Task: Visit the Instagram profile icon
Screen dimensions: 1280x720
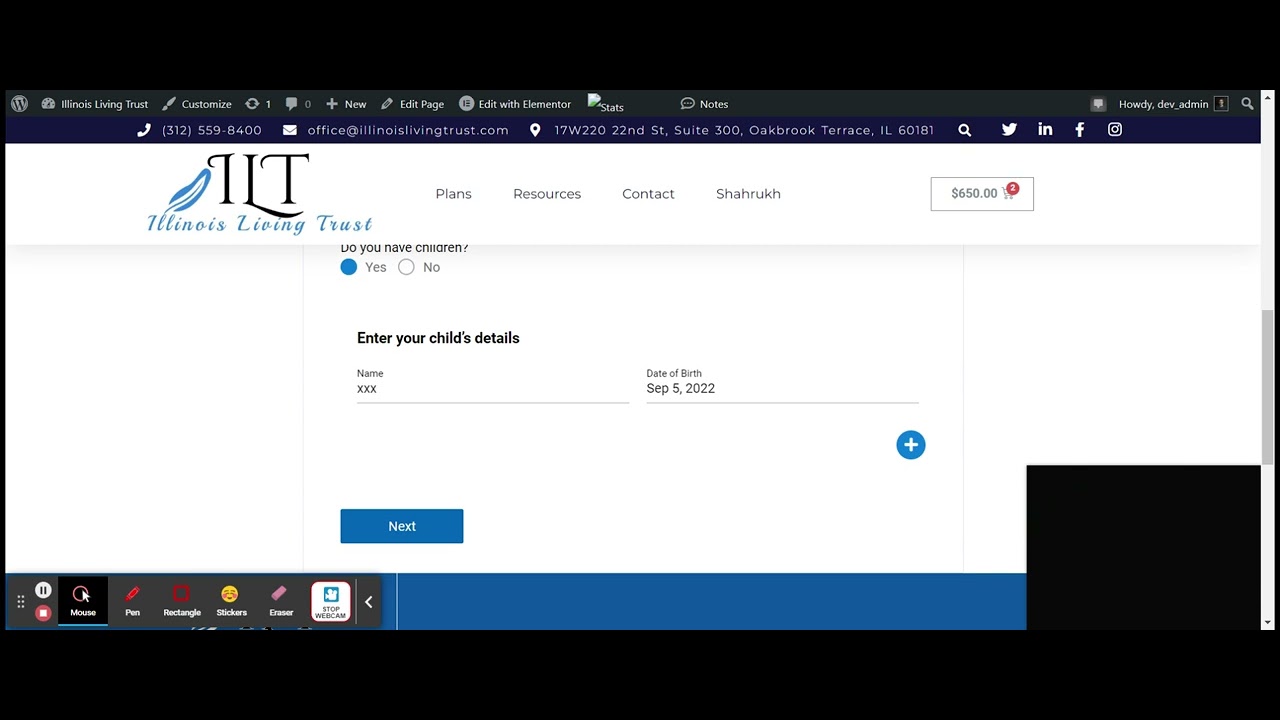Action: 1115,130
